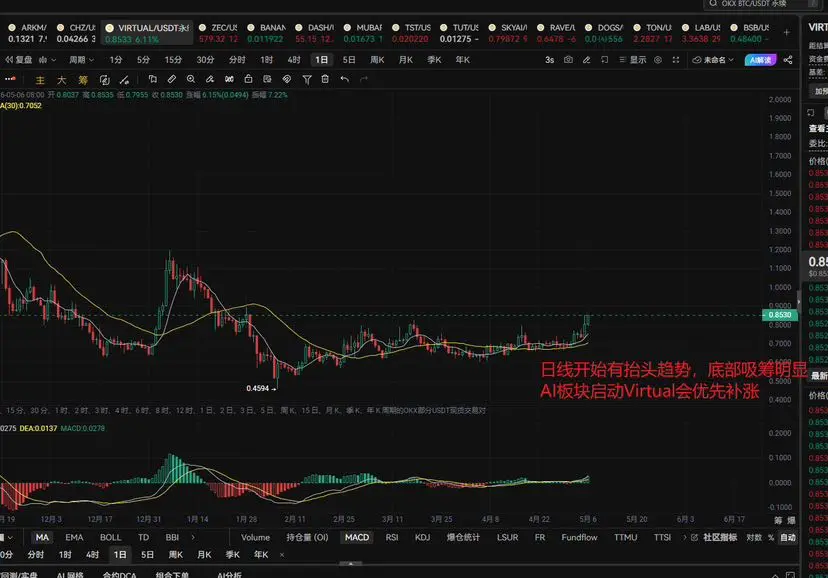
Task: Open the VIRTUAL/USDT symbol tab
Action: [147, 33]
